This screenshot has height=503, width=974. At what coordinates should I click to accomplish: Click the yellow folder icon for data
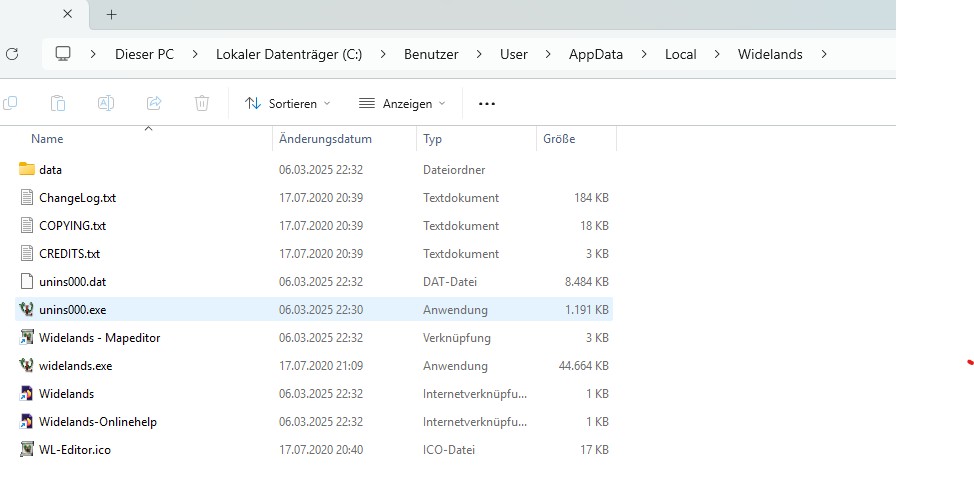click(27, 169)
